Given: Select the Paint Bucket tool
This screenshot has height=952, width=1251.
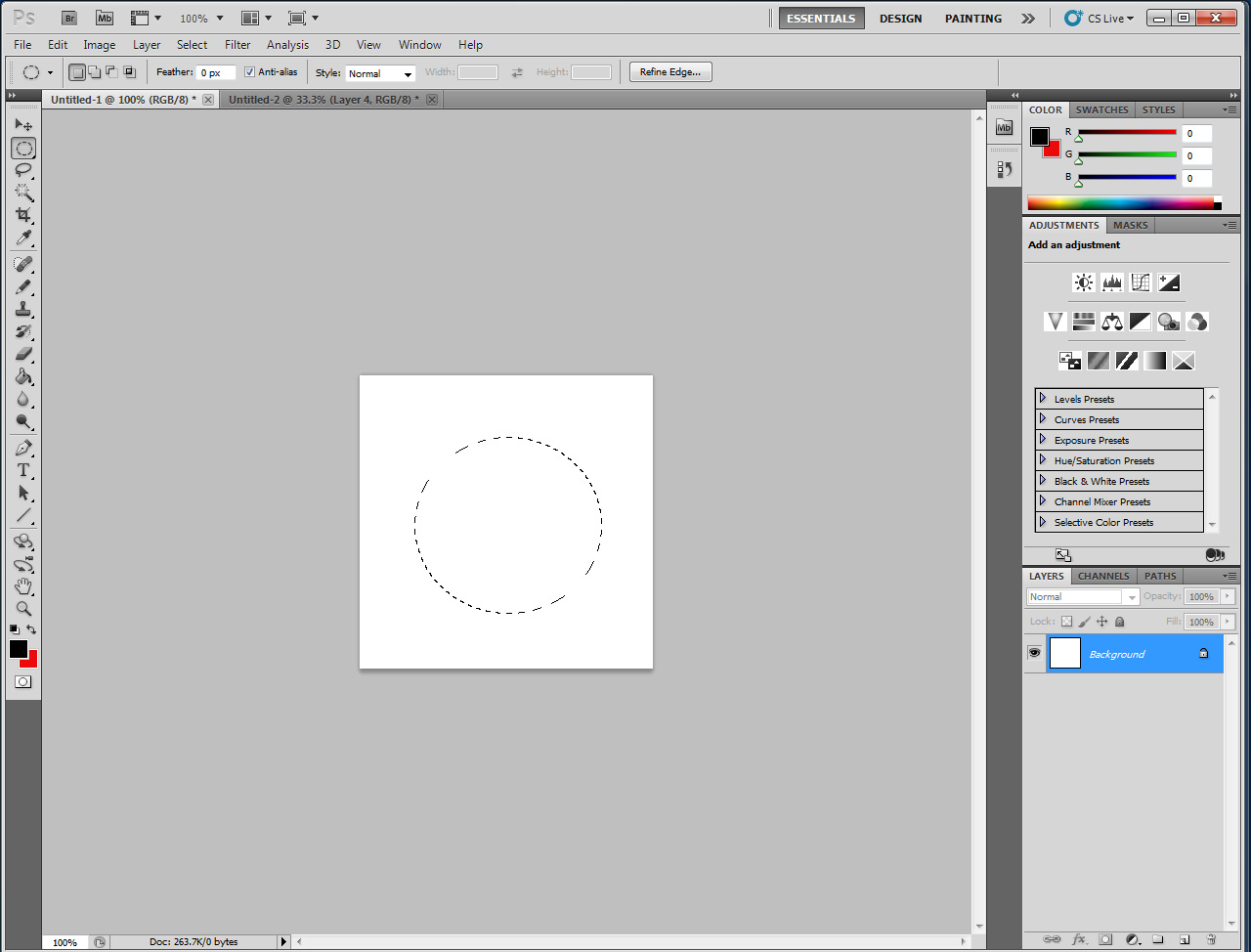Looking at the screenshot, I should tap(23, 376).
